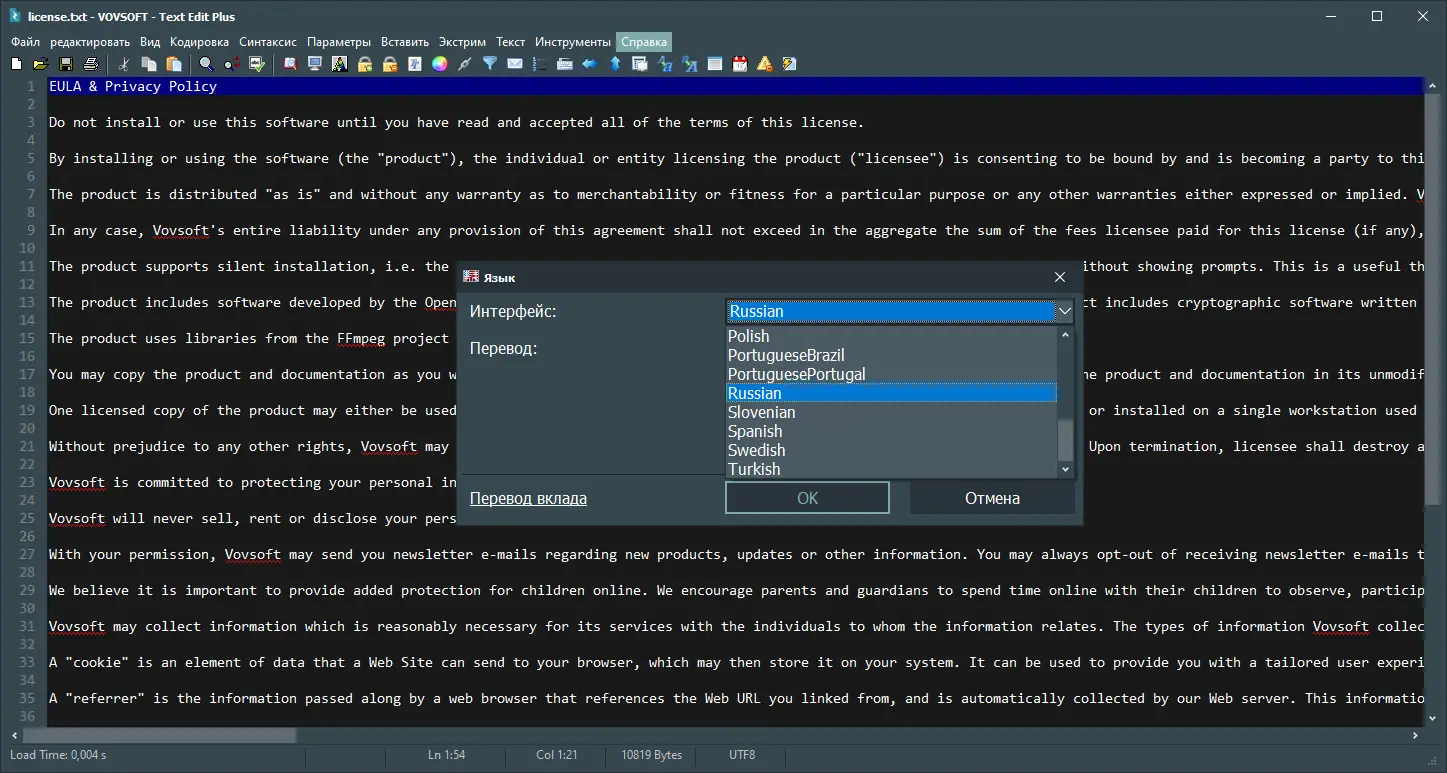Cut selection with the scissors icon

[x=124, y=64]
